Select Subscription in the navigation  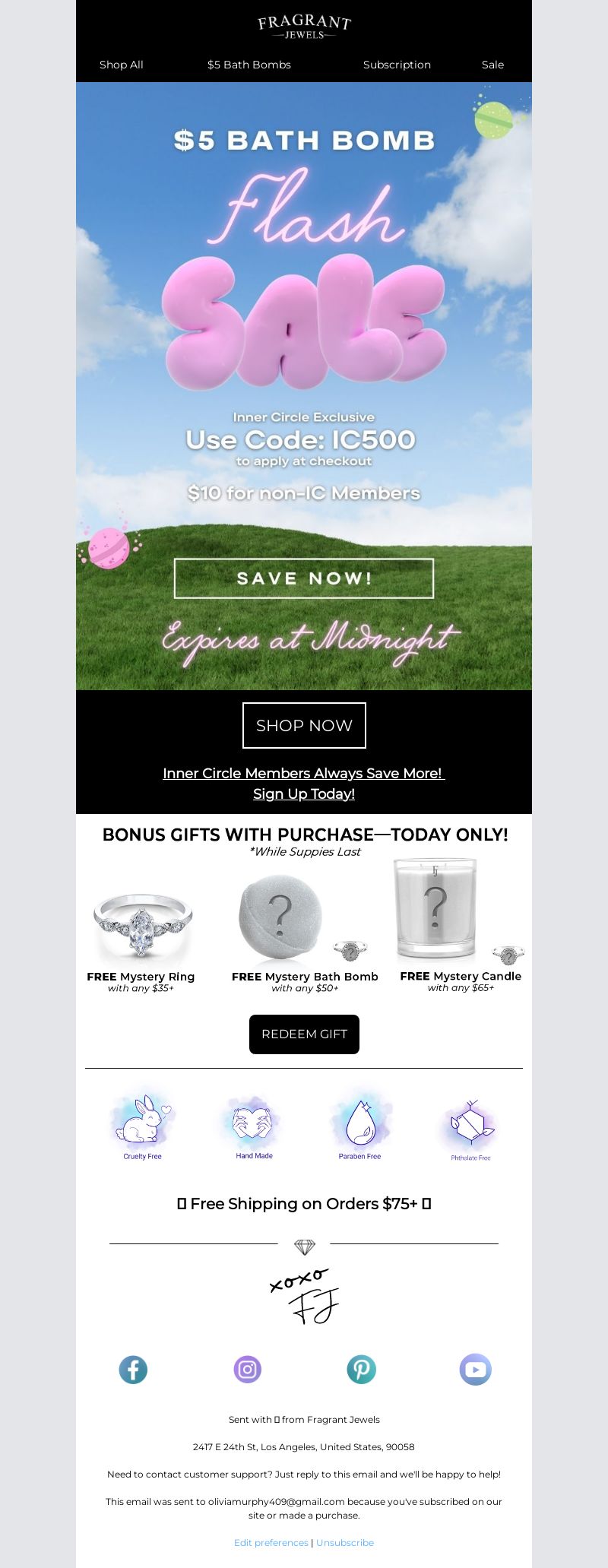397,65
